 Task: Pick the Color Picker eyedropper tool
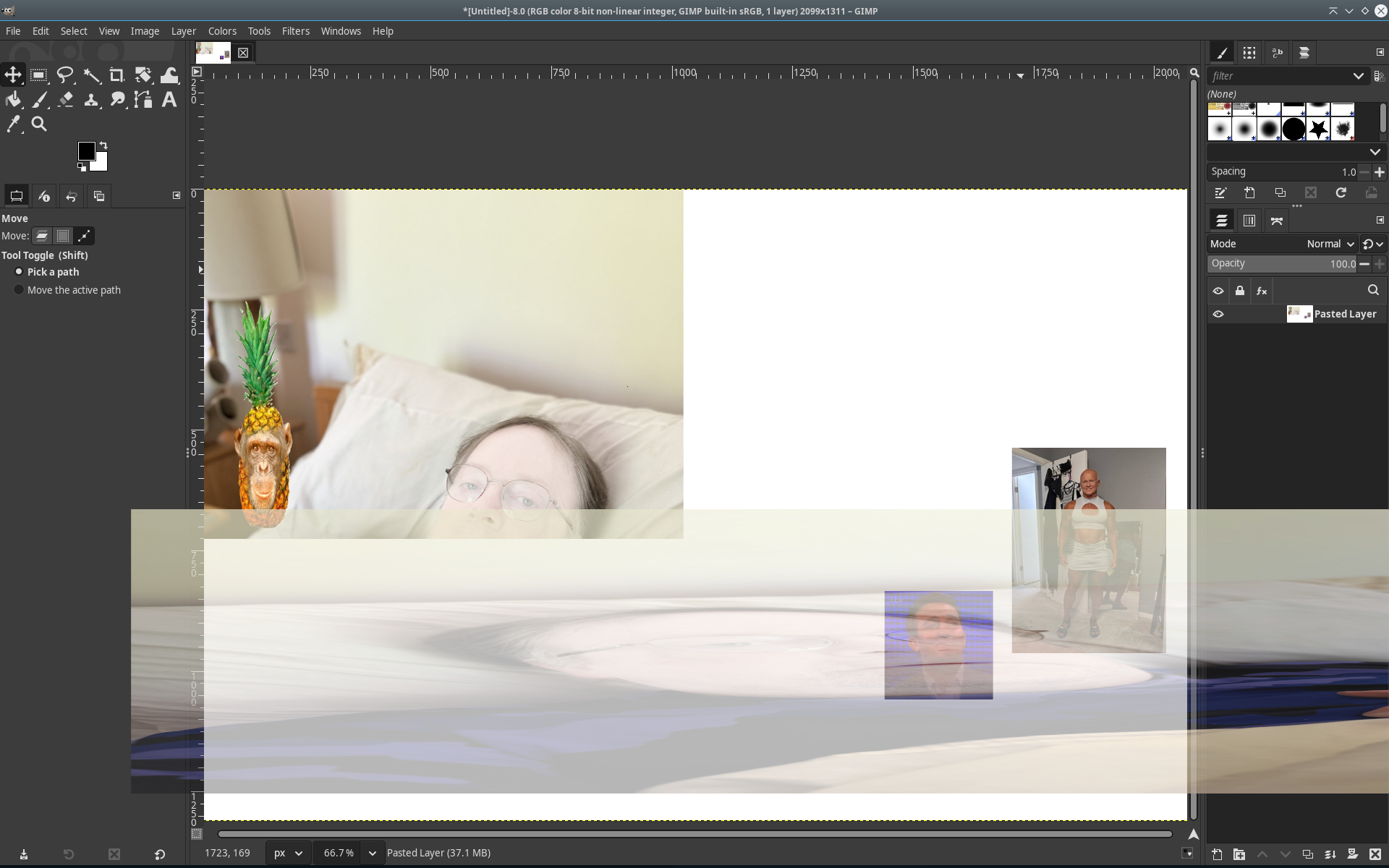(14, 124)
